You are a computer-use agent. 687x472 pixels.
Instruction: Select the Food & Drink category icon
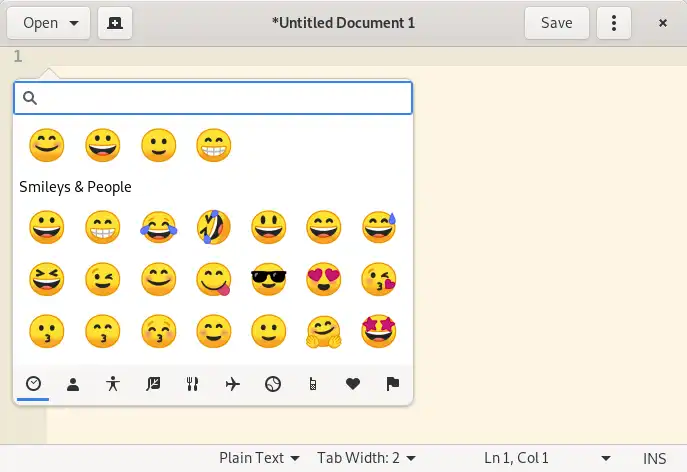click(193, 384)
